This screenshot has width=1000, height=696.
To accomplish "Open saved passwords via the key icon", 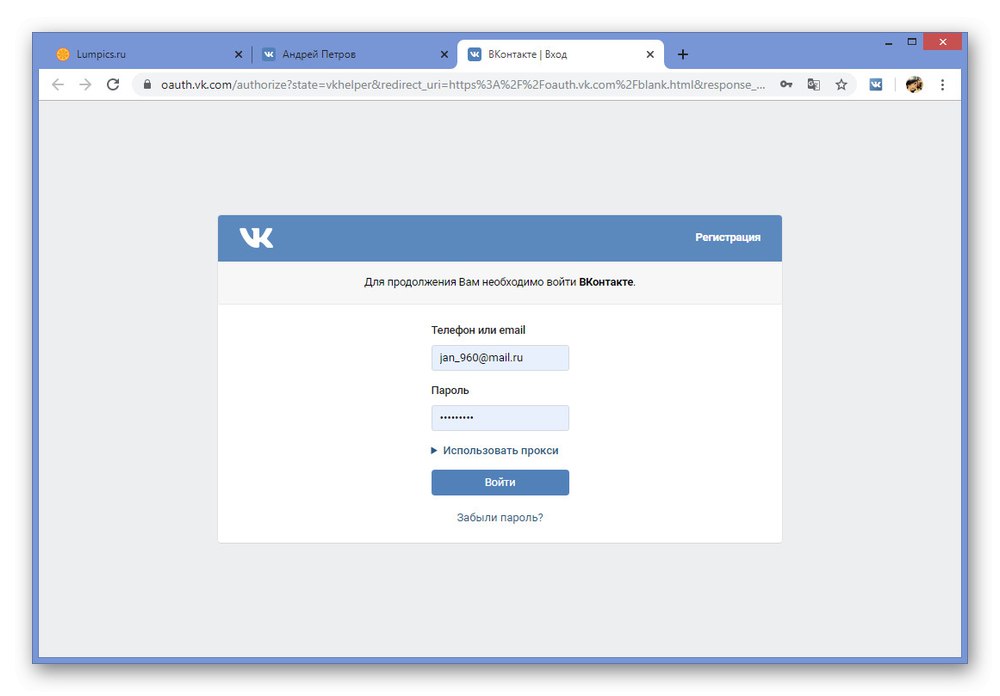I will 786,84.
